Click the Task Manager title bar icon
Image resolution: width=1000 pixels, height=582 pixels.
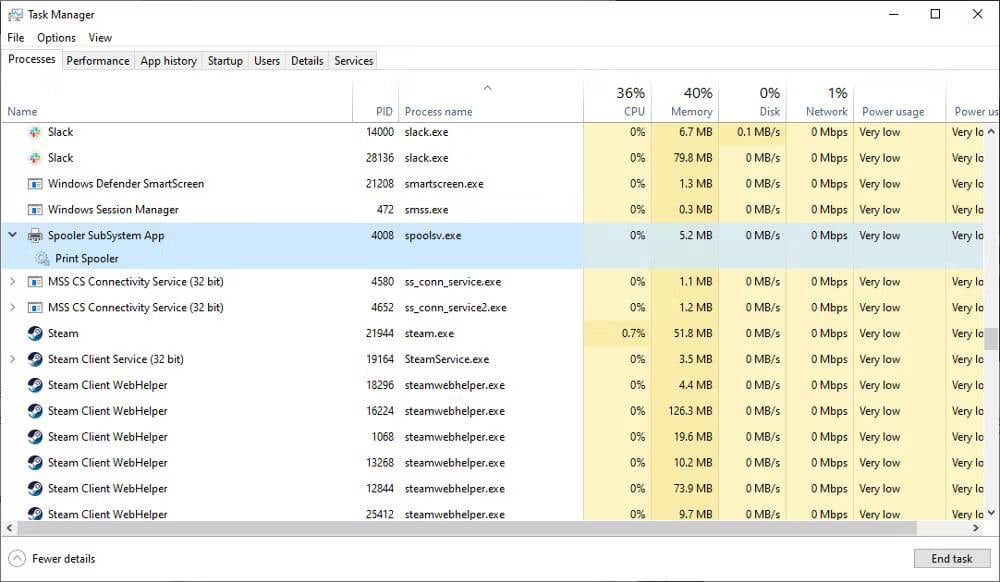(x=14, y=14)
